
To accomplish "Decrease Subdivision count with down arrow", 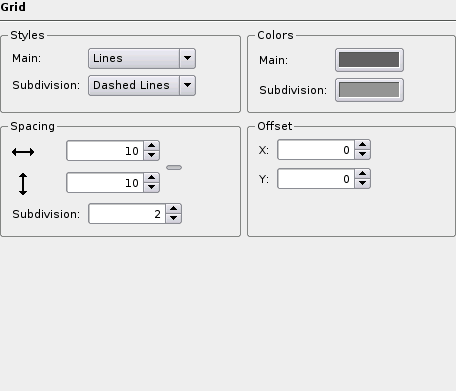I will tap(174, 218).
